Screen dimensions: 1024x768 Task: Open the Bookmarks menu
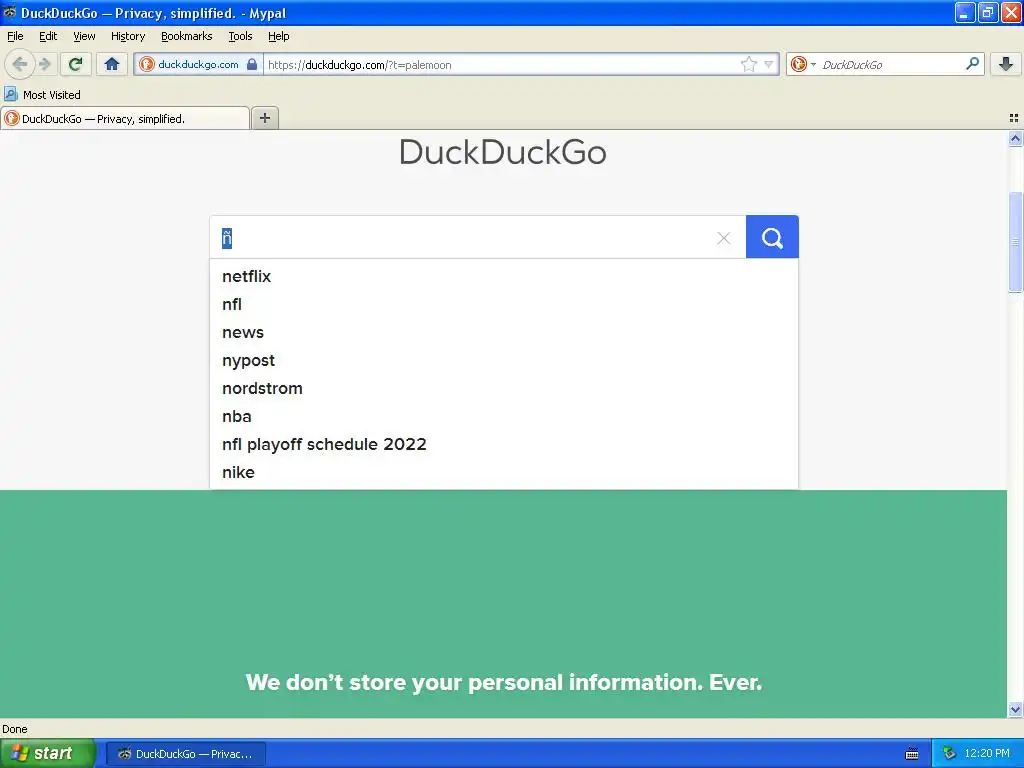(x=187, y=36)
